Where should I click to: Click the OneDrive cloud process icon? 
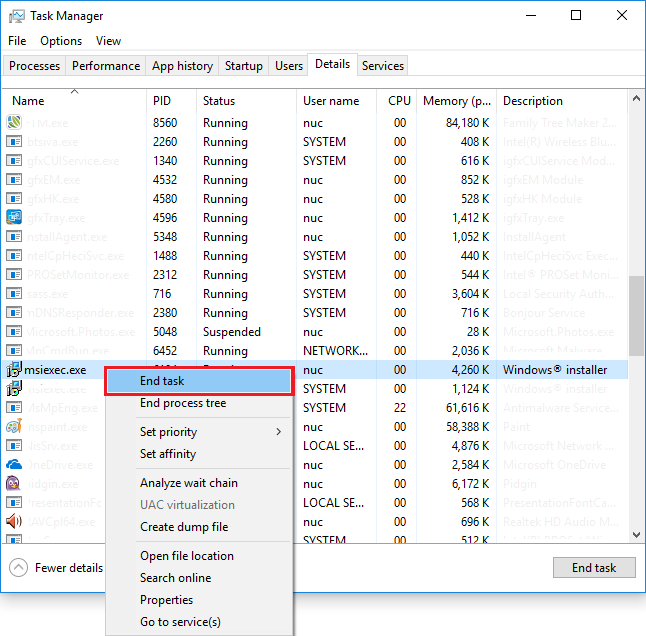coord(14,464)
